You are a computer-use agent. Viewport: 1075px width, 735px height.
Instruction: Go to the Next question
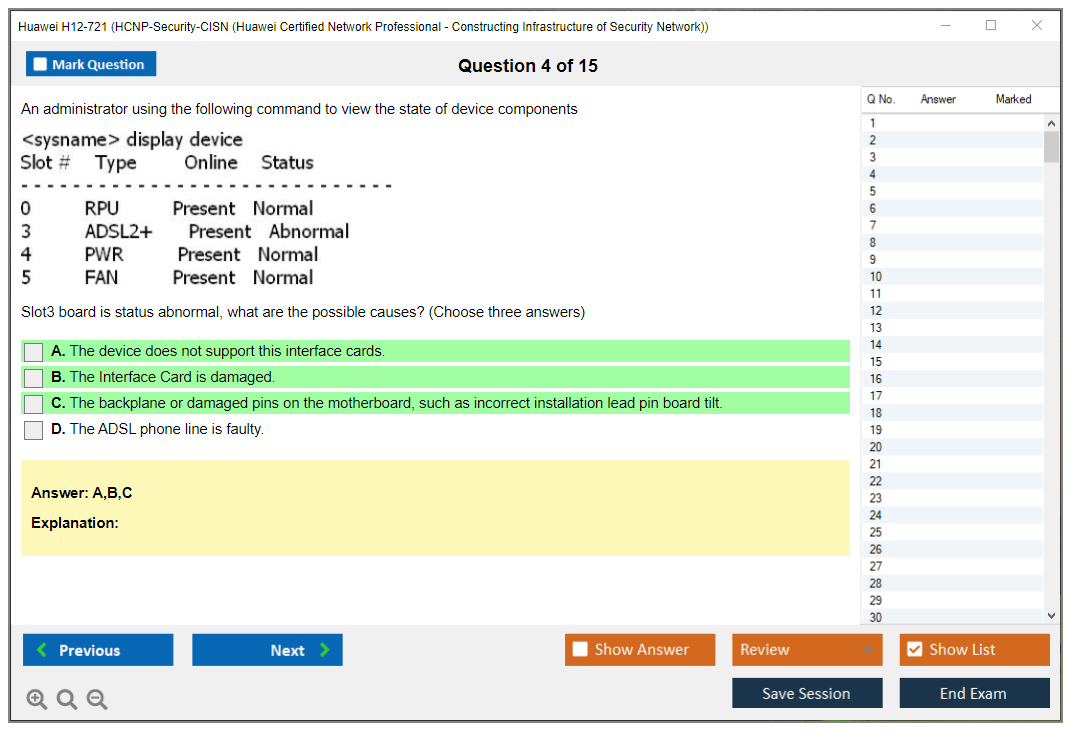pos(267,650)
